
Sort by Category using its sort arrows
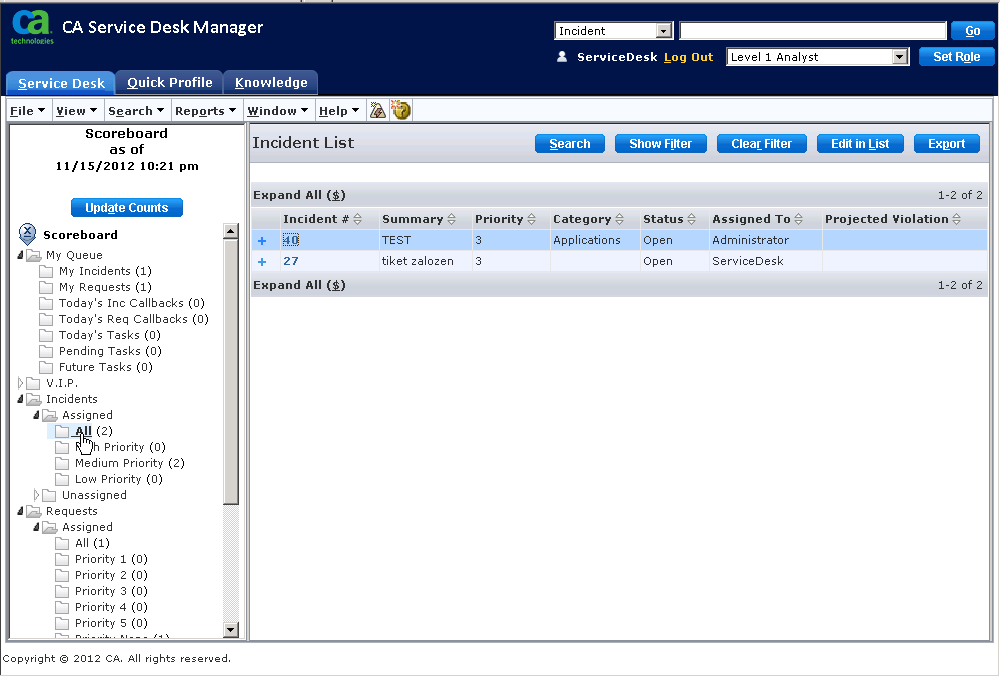click(x=619, y=219)
